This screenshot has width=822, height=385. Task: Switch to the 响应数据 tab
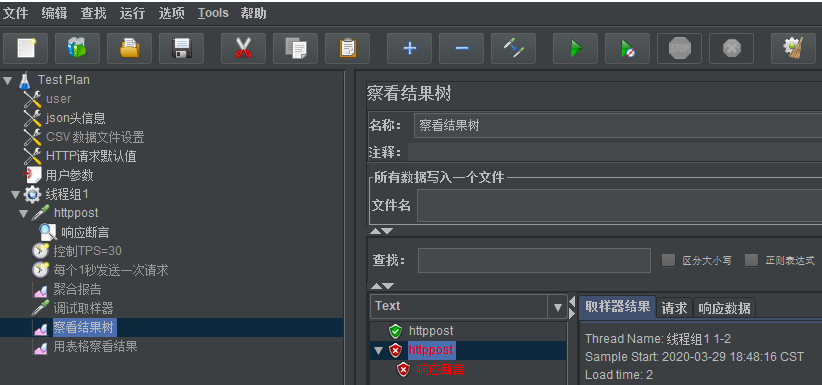pyautogui.click(x=724, y=308)
